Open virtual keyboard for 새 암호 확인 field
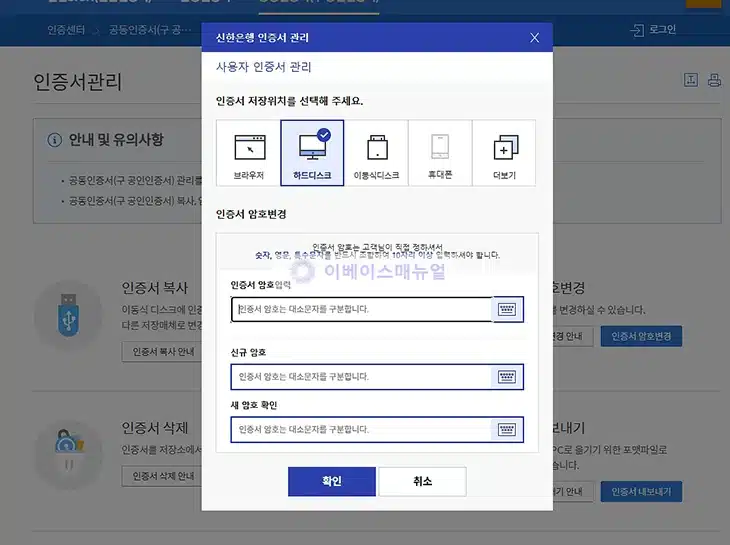 tap(507, 429)
